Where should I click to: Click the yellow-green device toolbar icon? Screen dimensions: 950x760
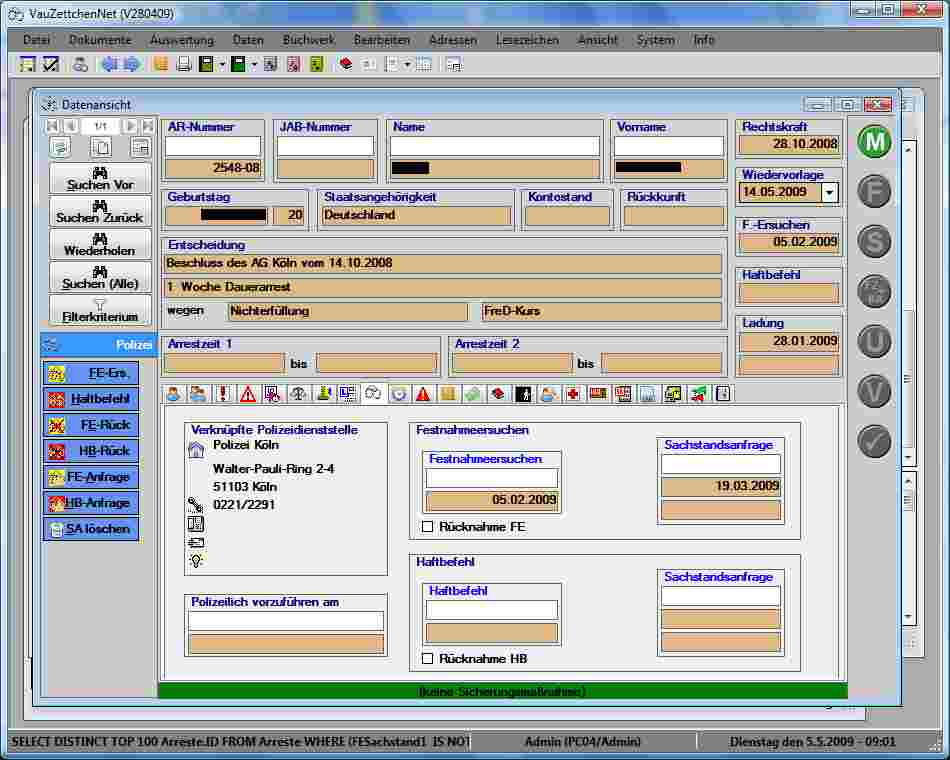[x=317, y=64]
